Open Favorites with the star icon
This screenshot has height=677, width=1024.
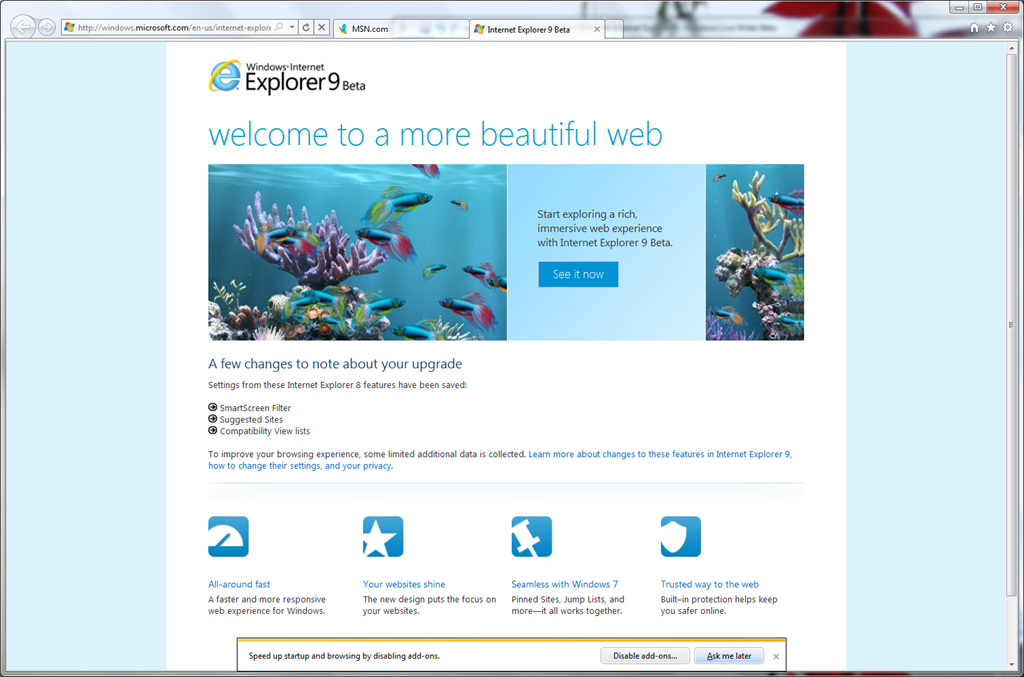(991, 27)
